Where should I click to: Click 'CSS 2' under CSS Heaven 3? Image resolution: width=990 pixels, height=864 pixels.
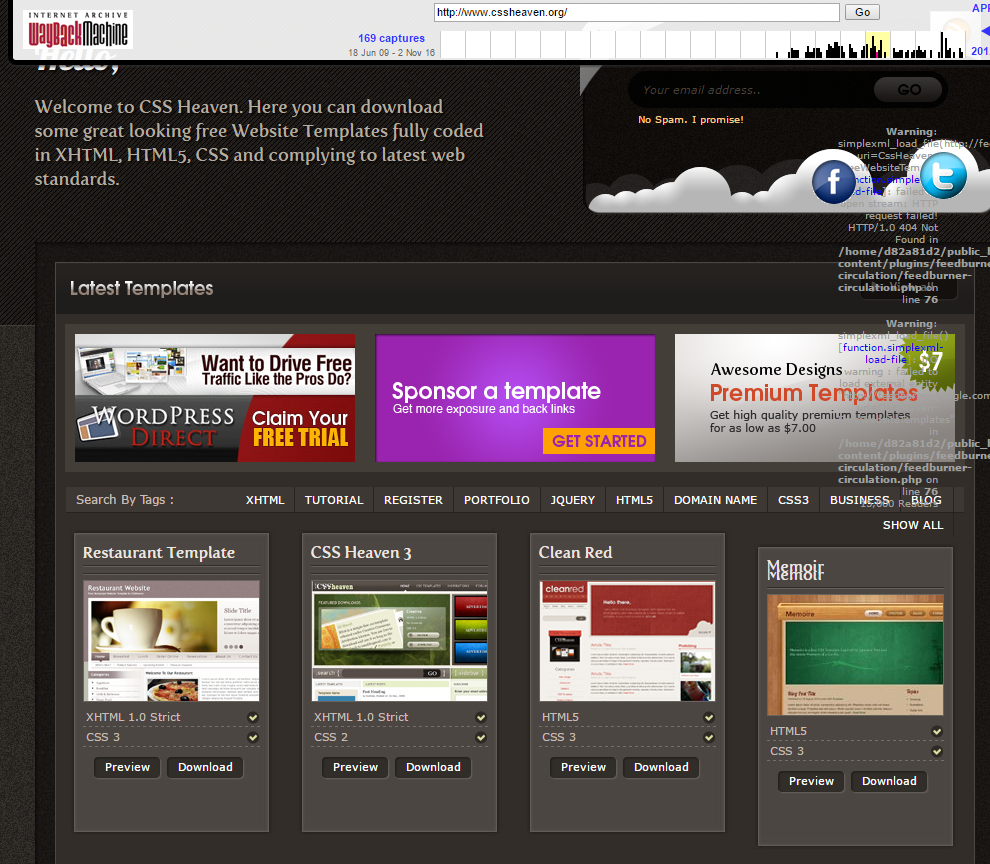[x=331, y=738]
